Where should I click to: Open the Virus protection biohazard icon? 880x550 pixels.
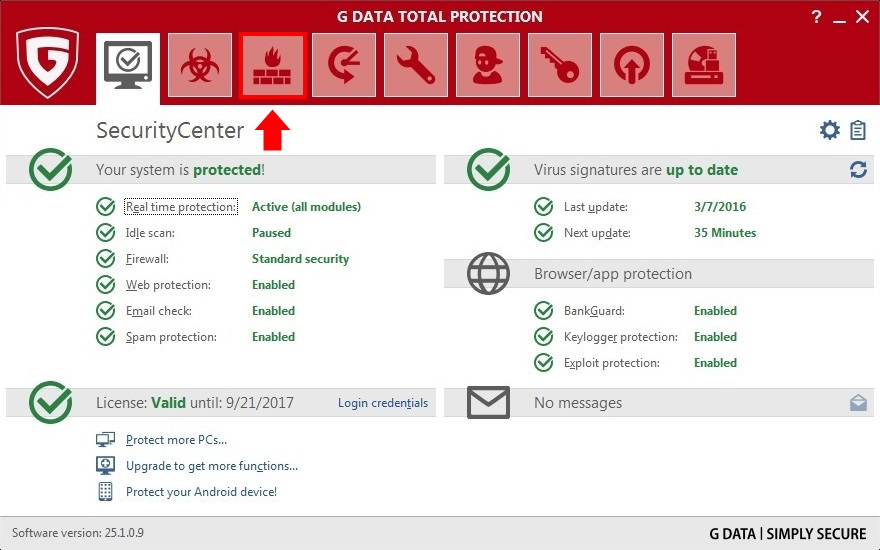200,65
